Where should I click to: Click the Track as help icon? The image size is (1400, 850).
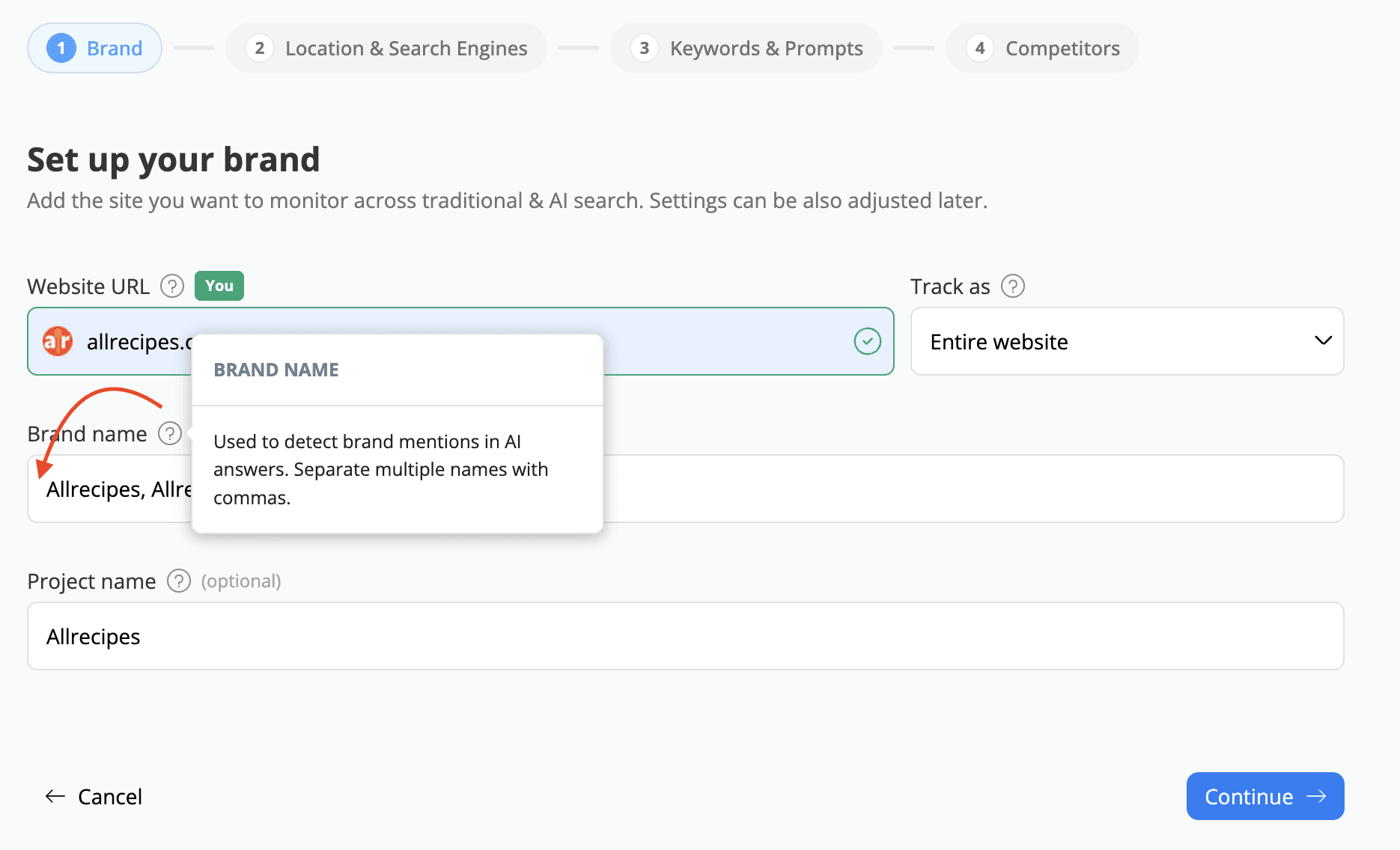pyautogui.click(x=1013, y=287)
